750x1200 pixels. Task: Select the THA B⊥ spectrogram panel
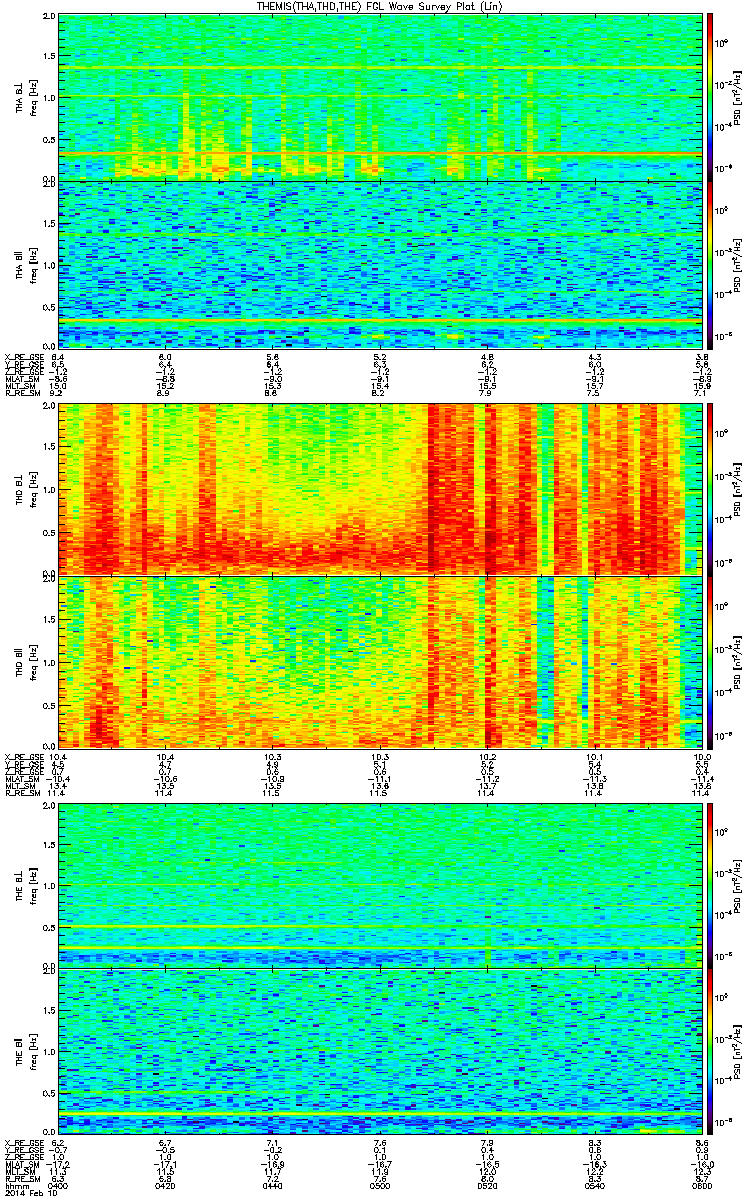point(380,96)
